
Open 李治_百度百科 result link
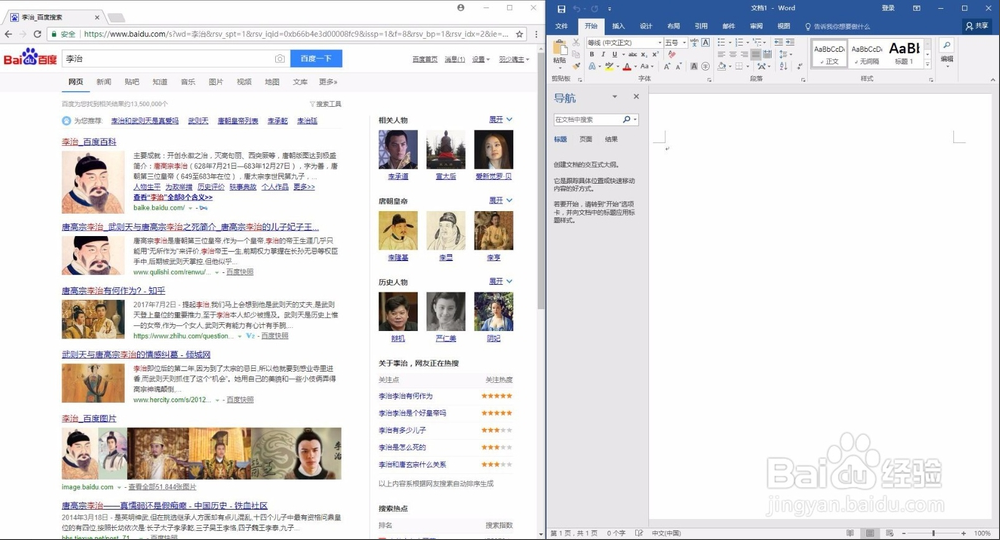(x=89, y=142)
